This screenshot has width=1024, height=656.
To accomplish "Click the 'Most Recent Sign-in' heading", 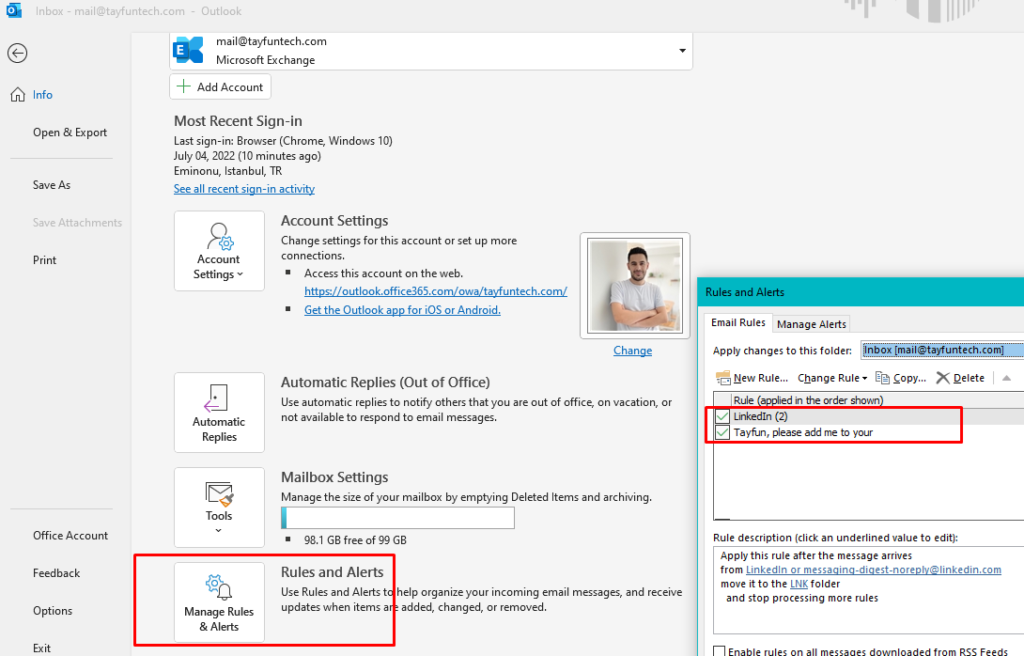I will tap(238, 121).
